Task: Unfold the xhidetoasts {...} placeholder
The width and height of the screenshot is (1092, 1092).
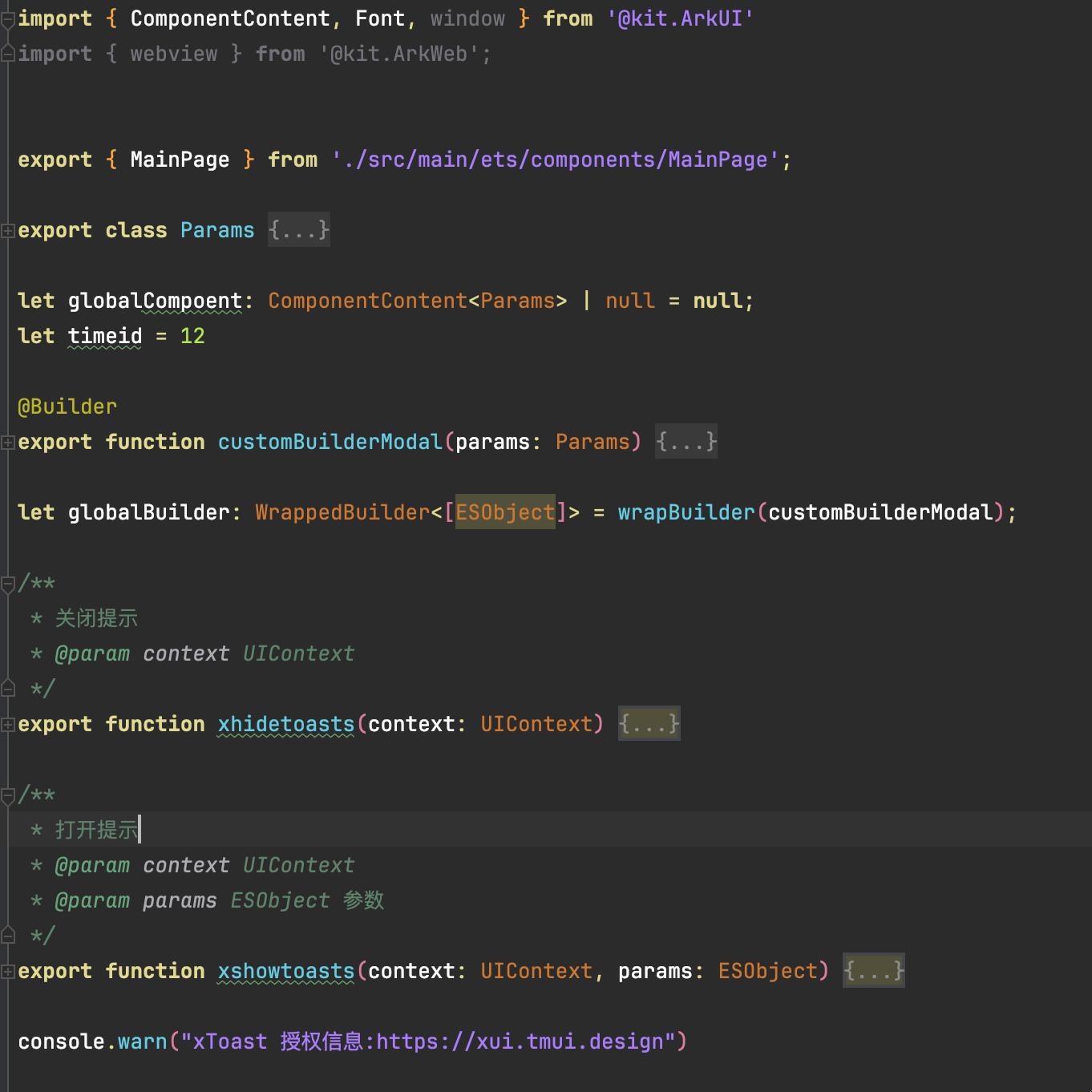Action: tap(649, 724)
